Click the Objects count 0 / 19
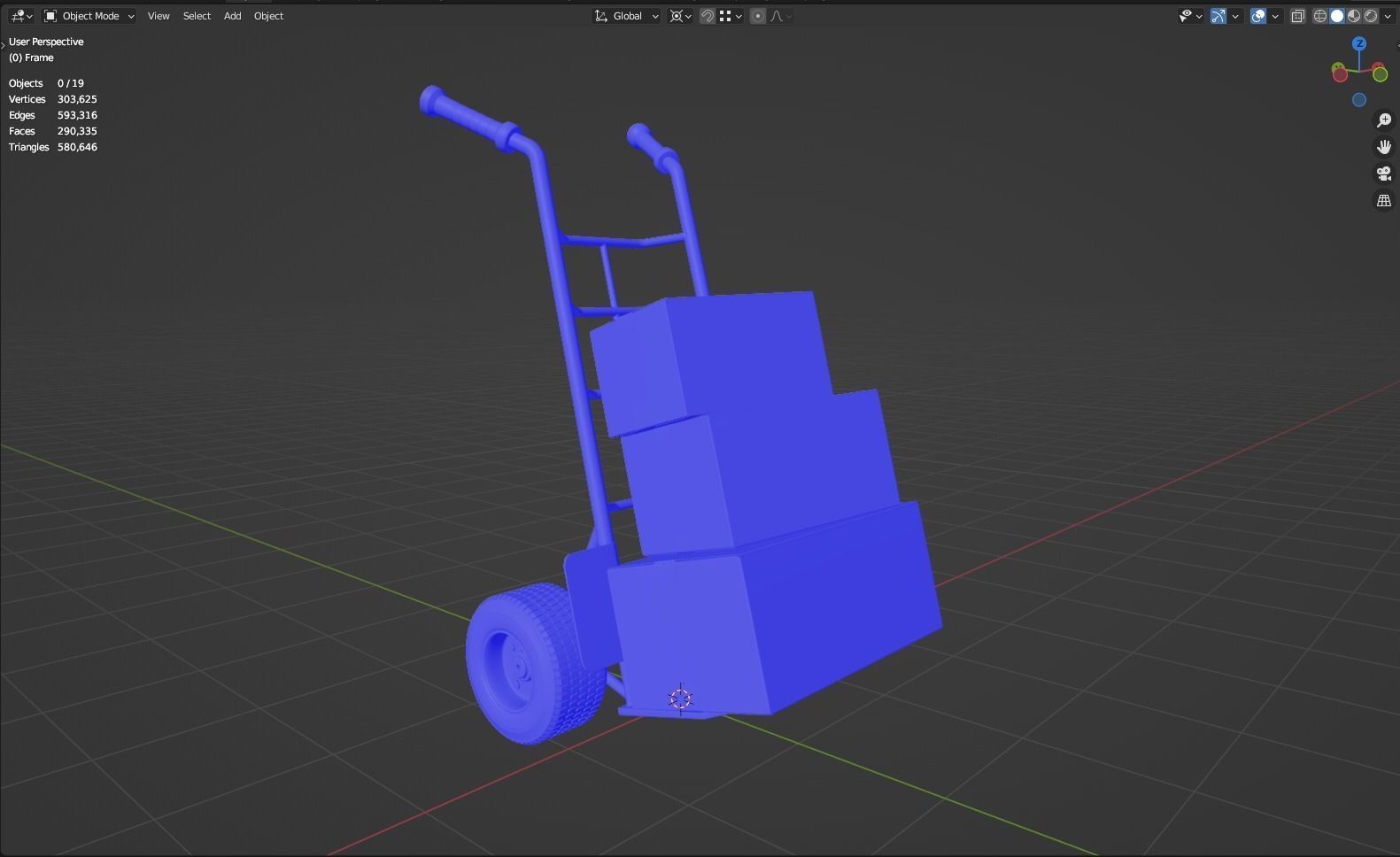The image size is (1400, 857). 71,83
